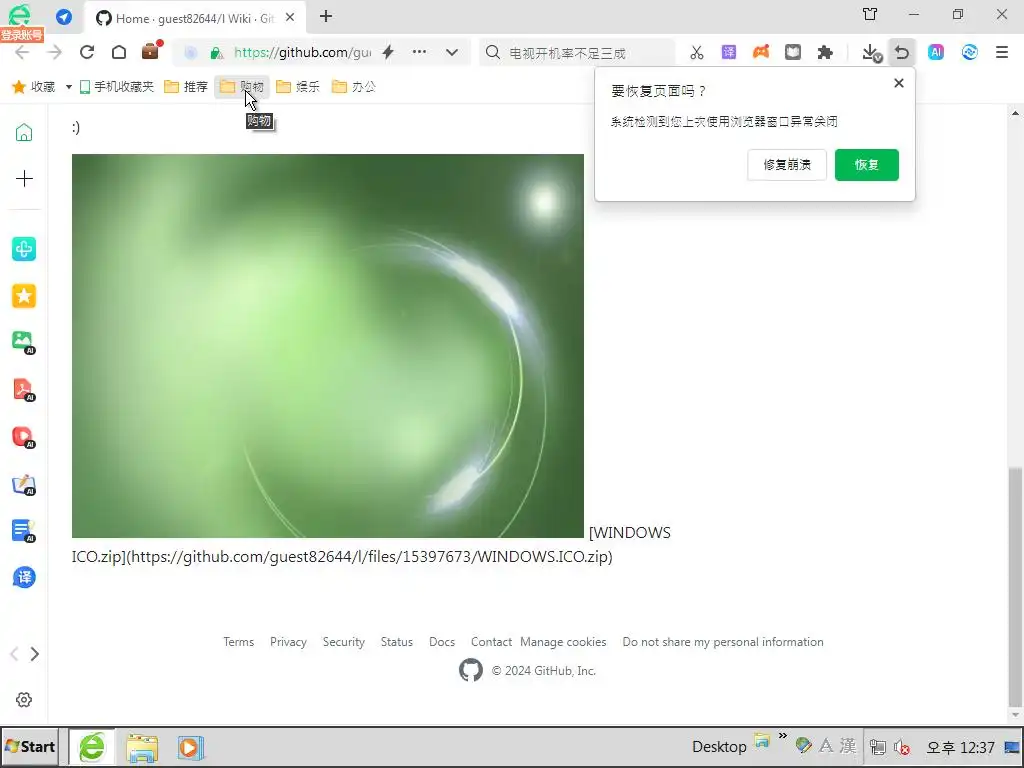
Task: Select the Home guest82644 Wiki tab
Action: click(x=194, y=18)
